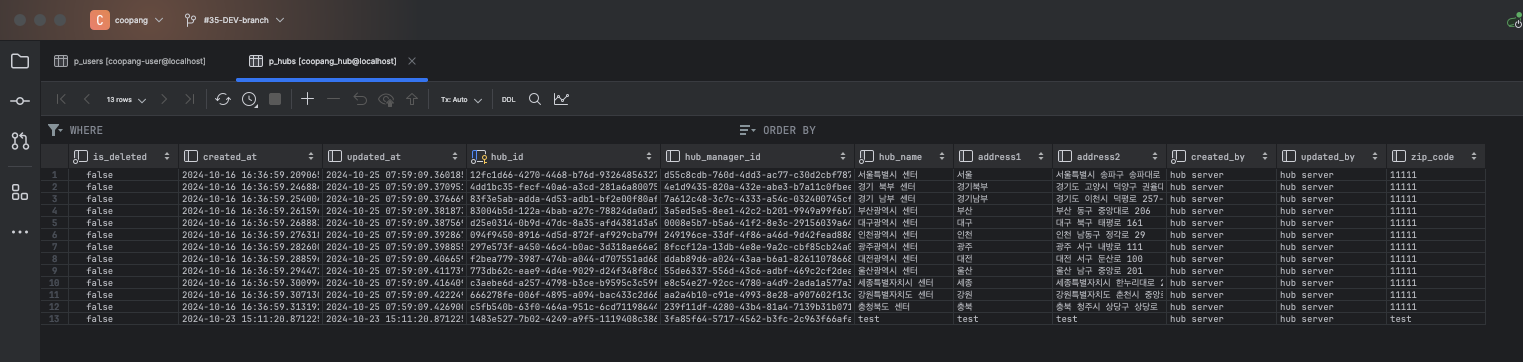The width and height of the screenshot is (1523, 362).
Task: Sort by updated_at column arrows
Action: tap(454, 157)
